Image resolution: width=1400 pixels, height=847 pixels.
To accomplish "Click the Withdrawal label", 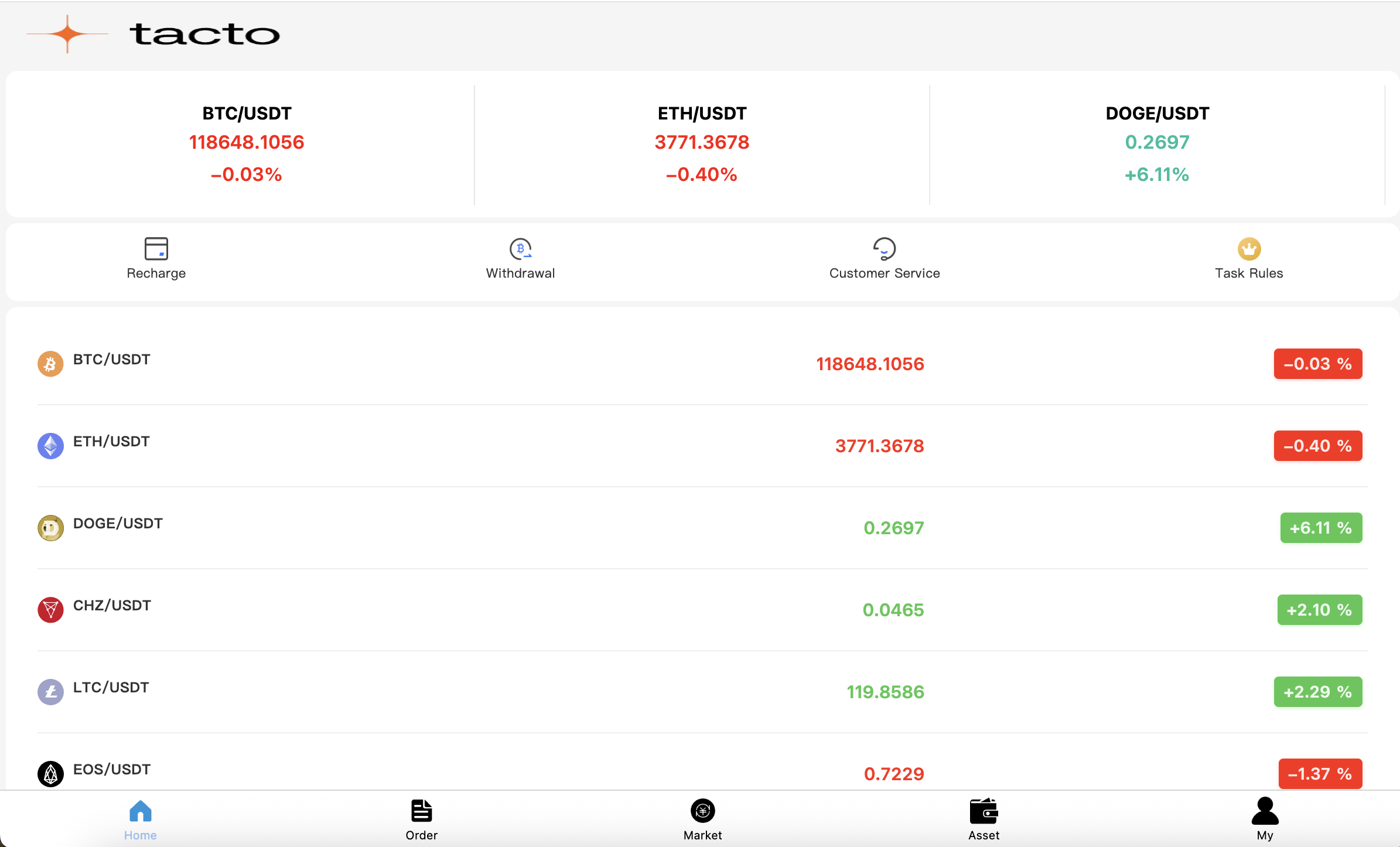I will pos(520,274).
